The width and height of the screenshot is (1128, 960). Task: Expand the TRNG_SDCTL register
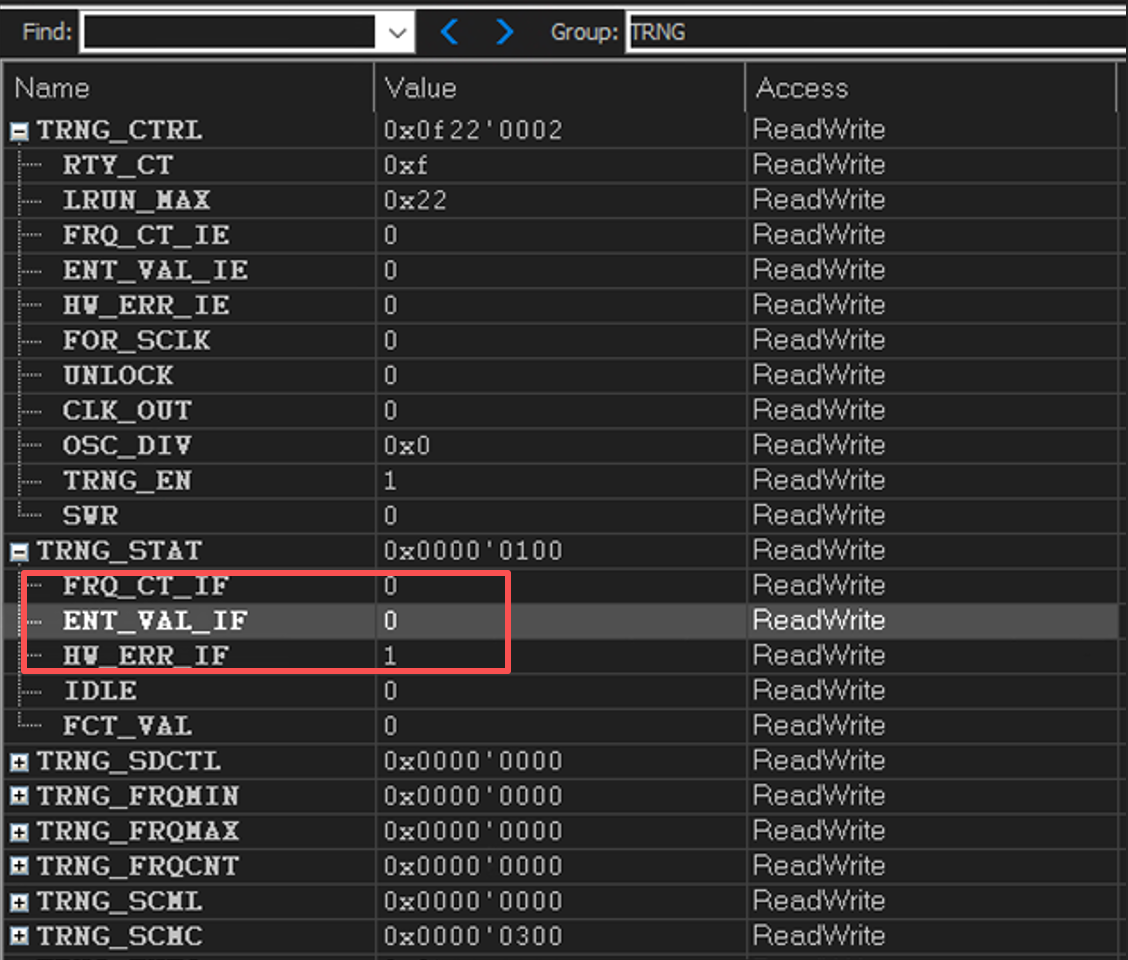19,762
